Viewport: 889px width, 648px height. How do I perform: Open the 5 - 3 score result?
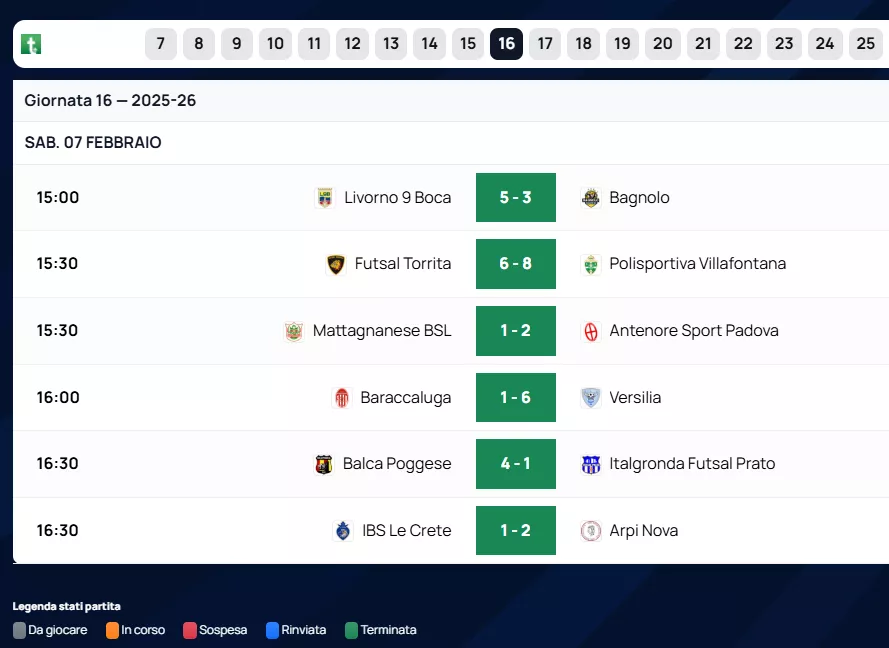click(x=516, y=198)
